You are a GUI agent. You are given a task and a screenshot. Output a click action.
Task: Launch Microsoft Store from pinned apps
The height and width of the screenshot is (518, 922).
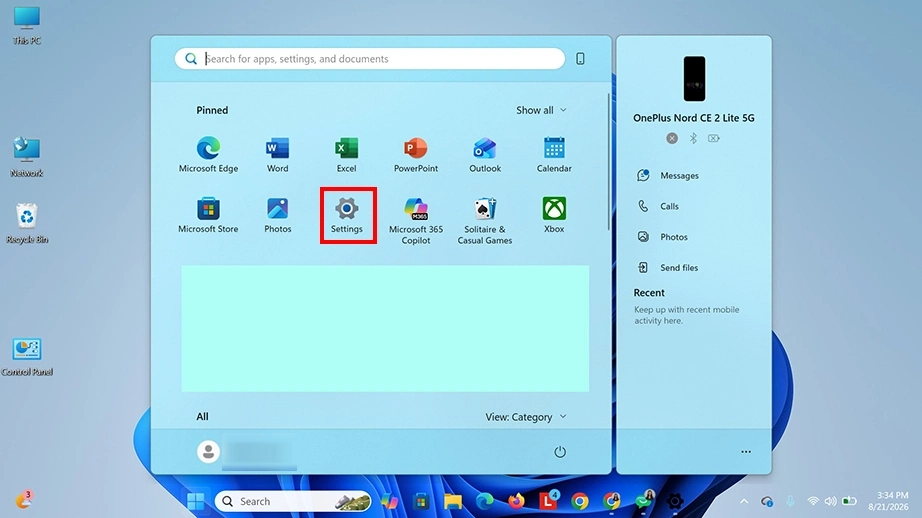click(x=208, y=215)
